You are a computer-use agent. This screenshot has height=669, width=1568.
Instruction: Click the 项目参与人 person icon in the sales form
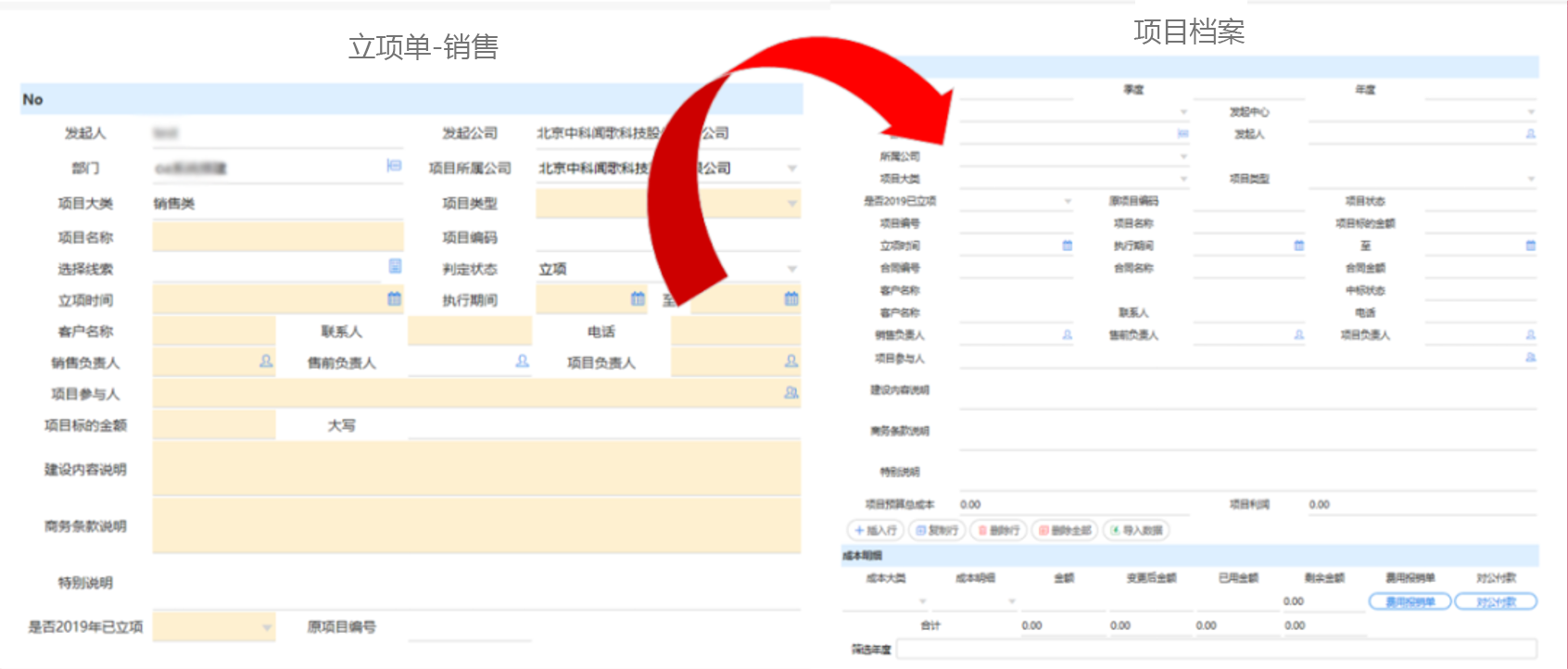click(x=791, y=393)
